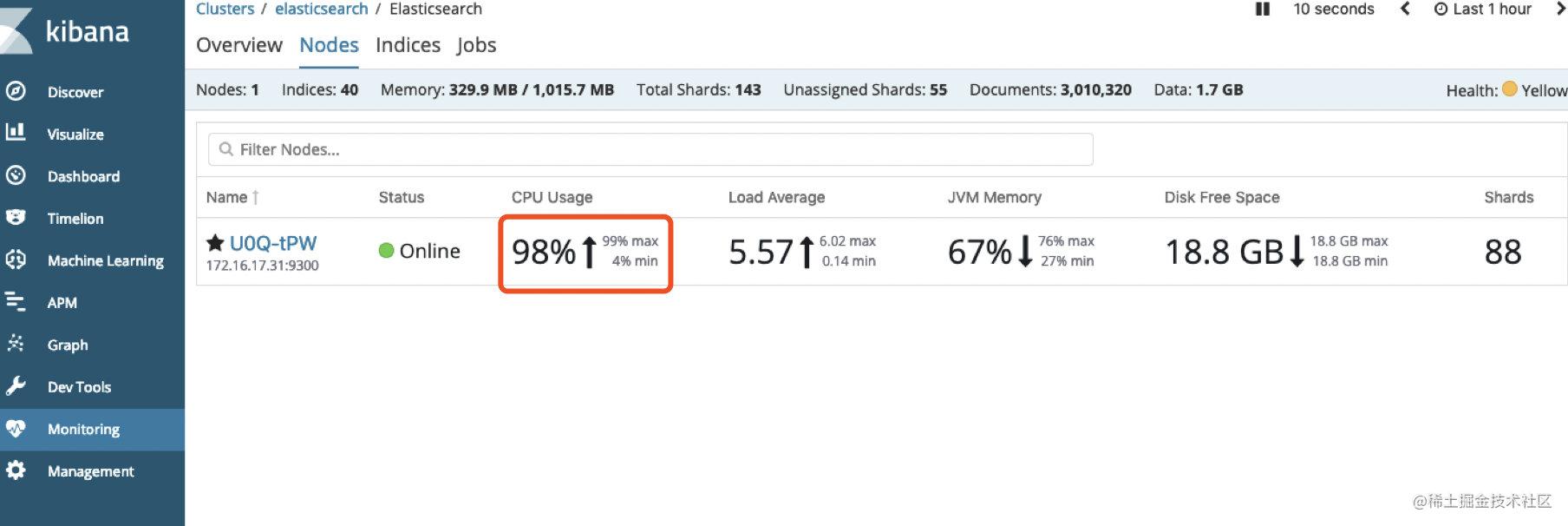This screenshot has height=526, width=1568.
Task: Click the 18.8 GB disk free value
Action: point(1225,253)
